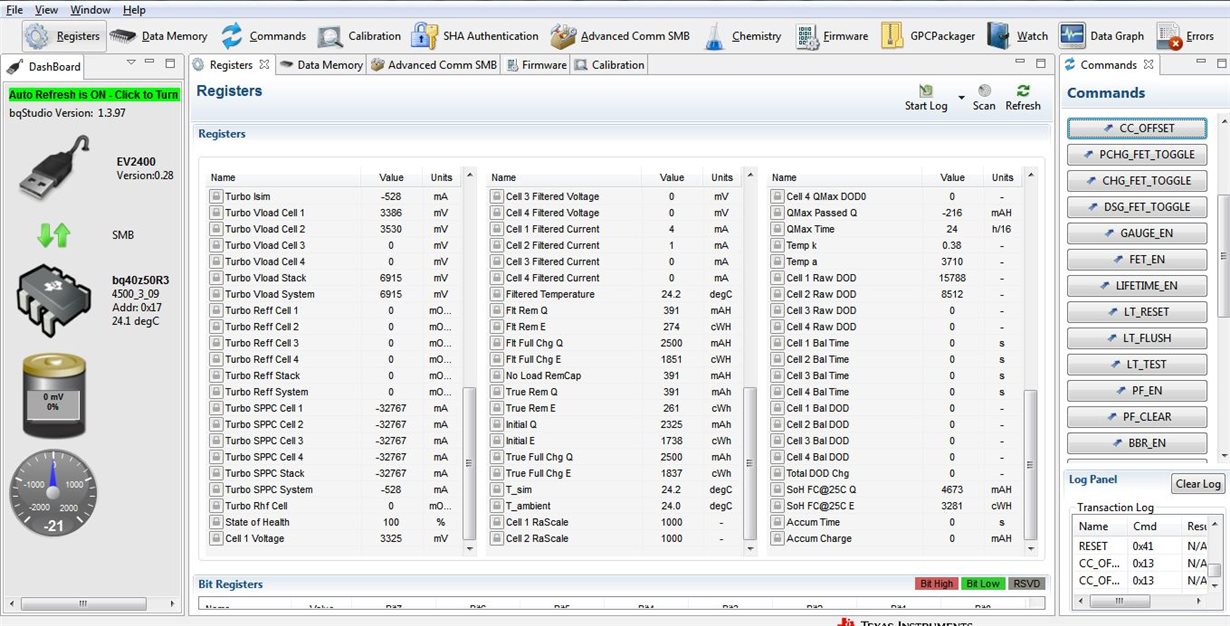Open the GPCPackager toolbar item
1230x626 pixels.
click(x=928, y=36)
